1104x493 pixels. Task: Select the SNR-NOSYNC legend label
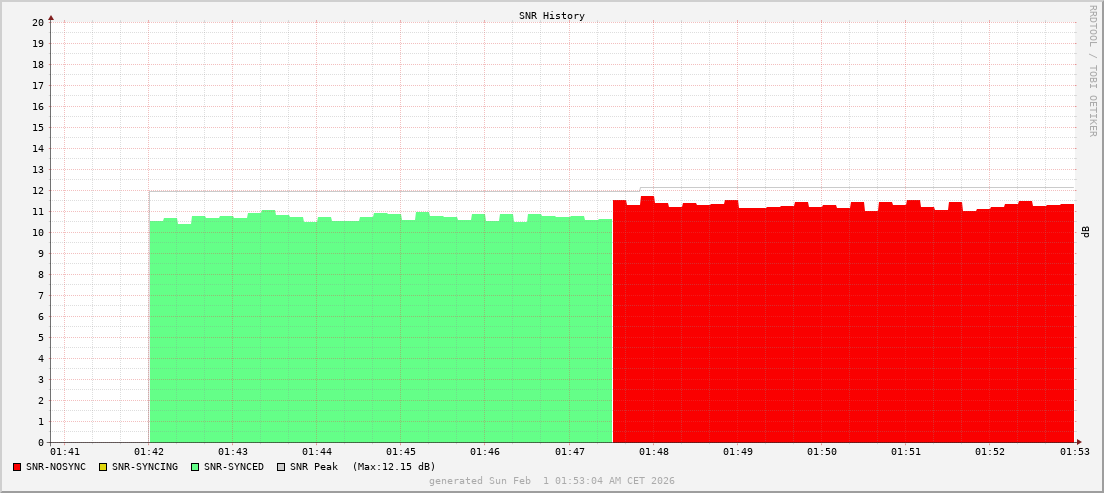pos(56,467)
